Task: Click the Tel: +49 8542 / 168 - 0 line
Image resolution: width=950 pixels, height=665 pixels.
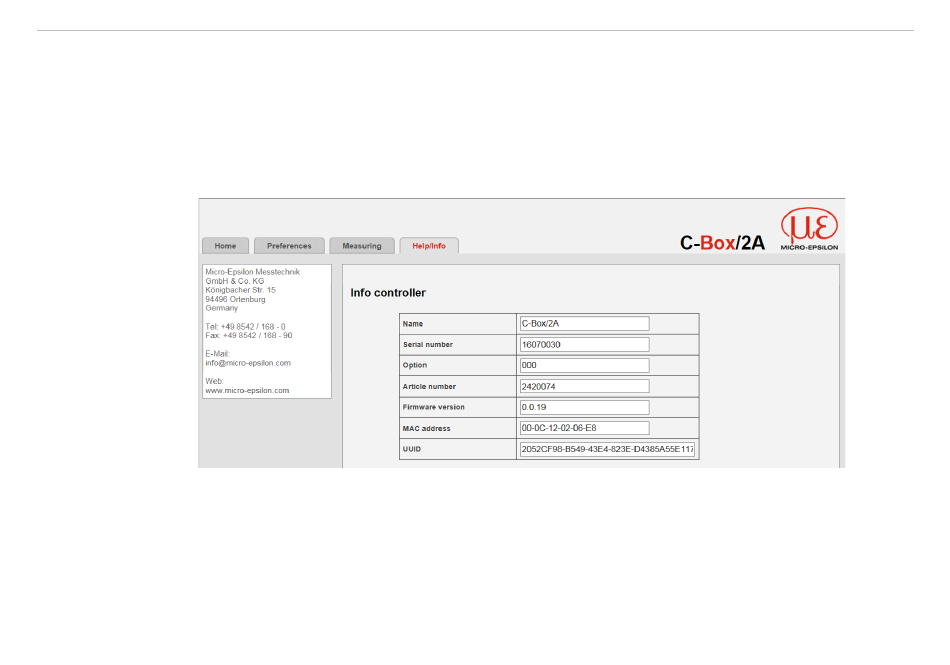Action: pyautogui.click(x=245, y=326)
